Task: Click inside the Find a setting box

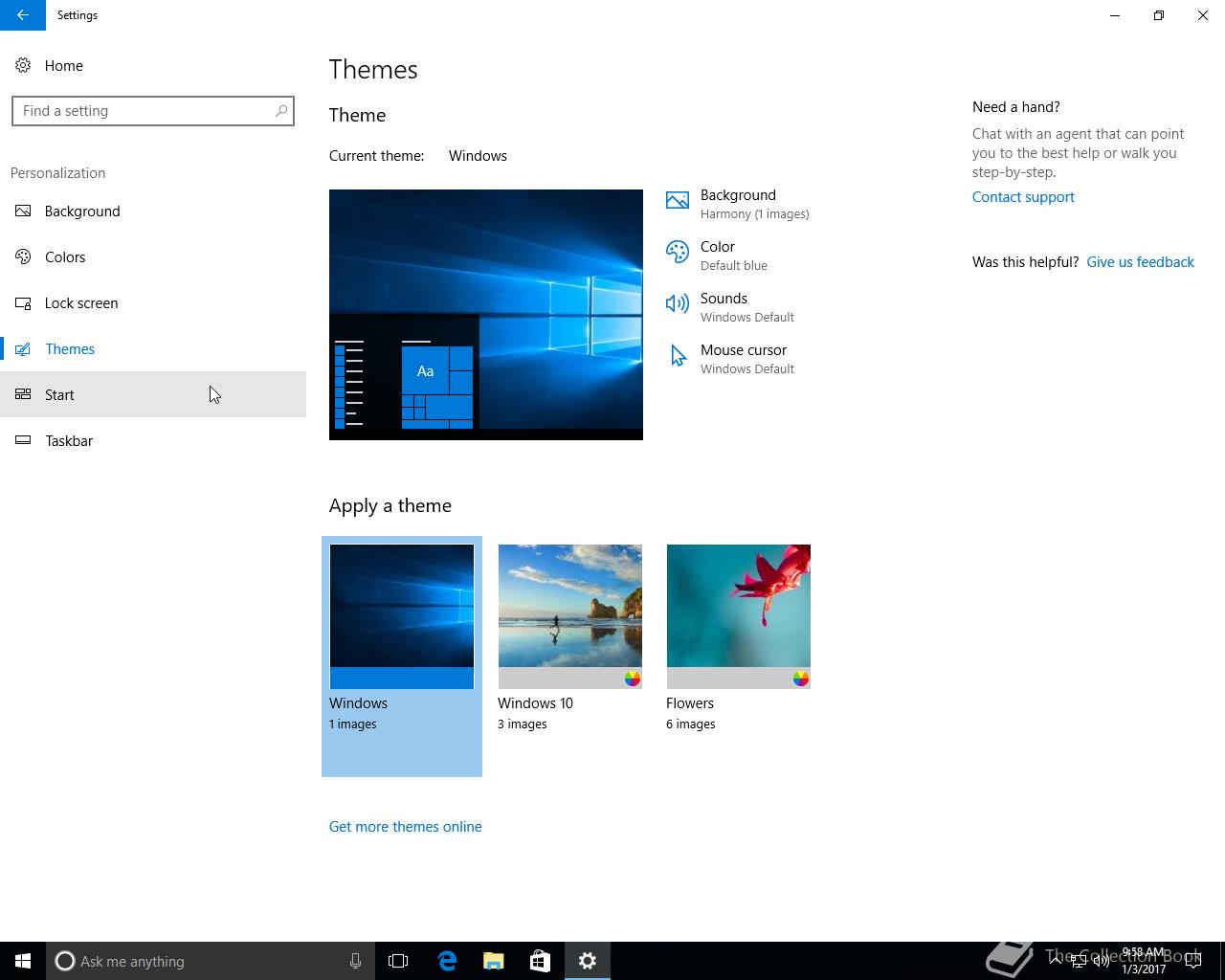Action: [153, 111]
